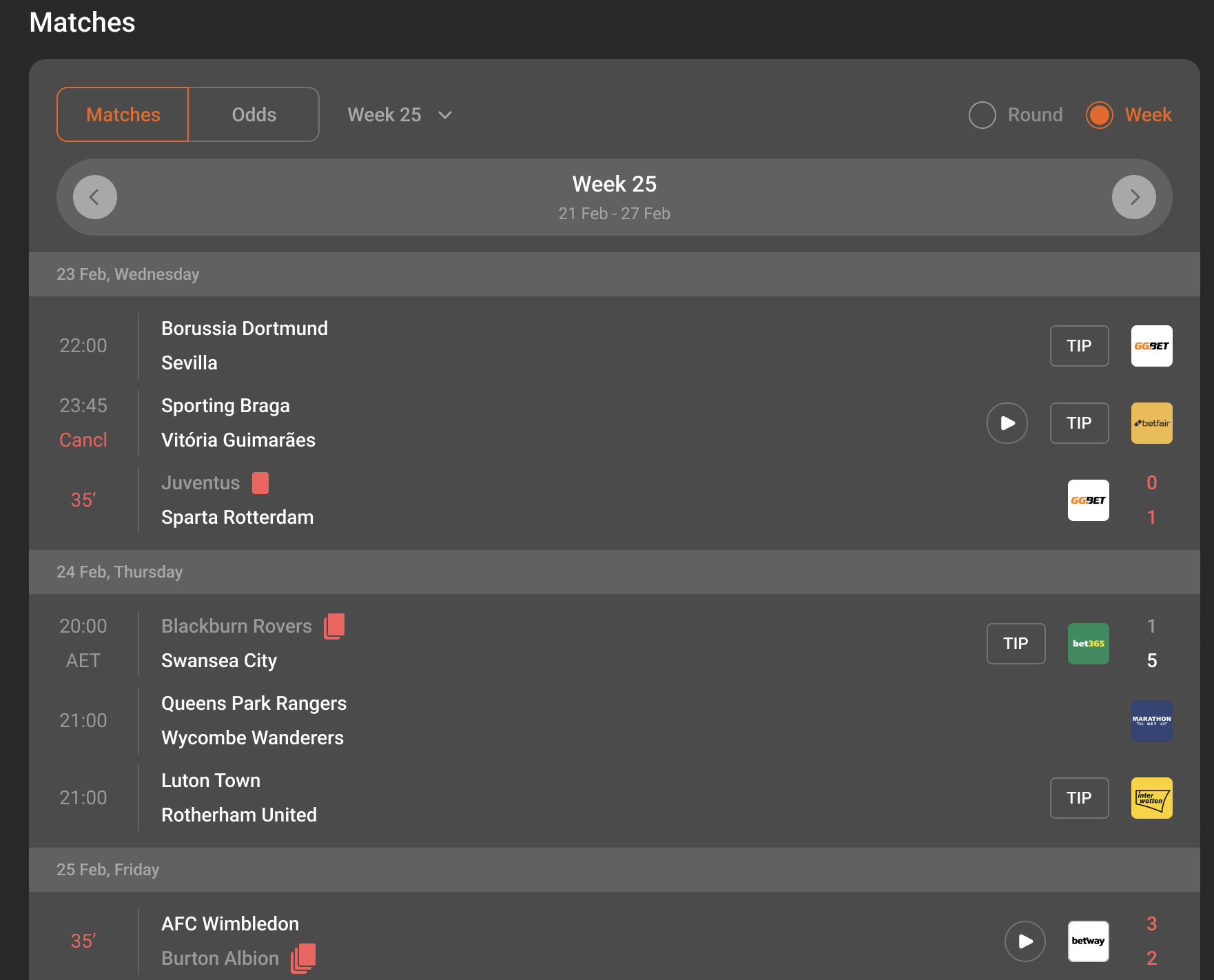Open the GGBET bookmaker logo for Dortmund match
The height and width of the screenshot is (980, 1214).
click(1151, 346)
